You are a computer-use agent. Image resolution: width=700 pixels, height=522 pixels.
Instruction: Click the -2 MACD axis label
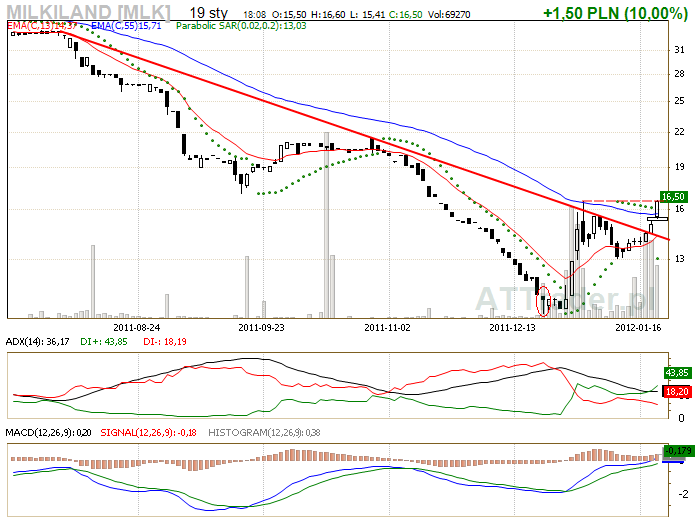(x=683, y=494)
